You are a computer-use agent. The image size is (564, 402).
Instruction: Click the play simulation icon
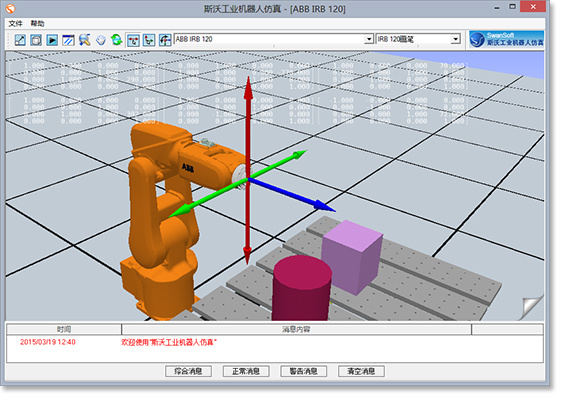[52, 40]
